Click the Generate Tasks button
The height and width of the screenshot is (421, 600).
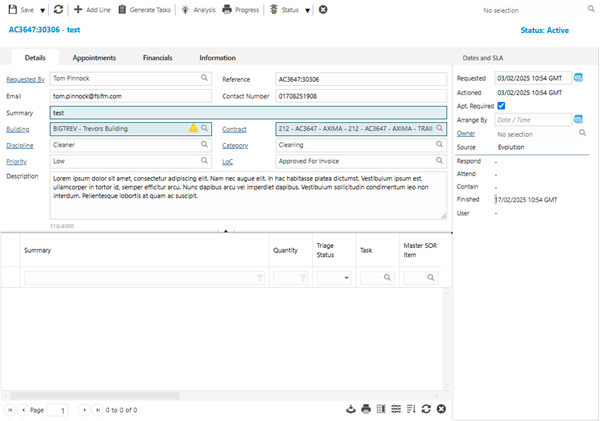[145, 9]
